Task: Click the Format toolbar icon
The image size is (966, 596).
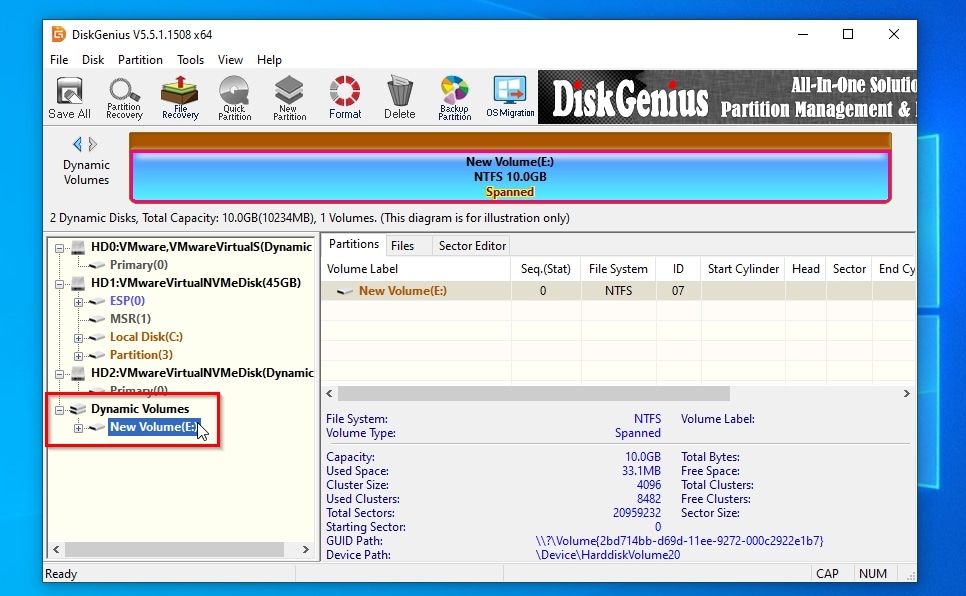Action: coord(345,98)
